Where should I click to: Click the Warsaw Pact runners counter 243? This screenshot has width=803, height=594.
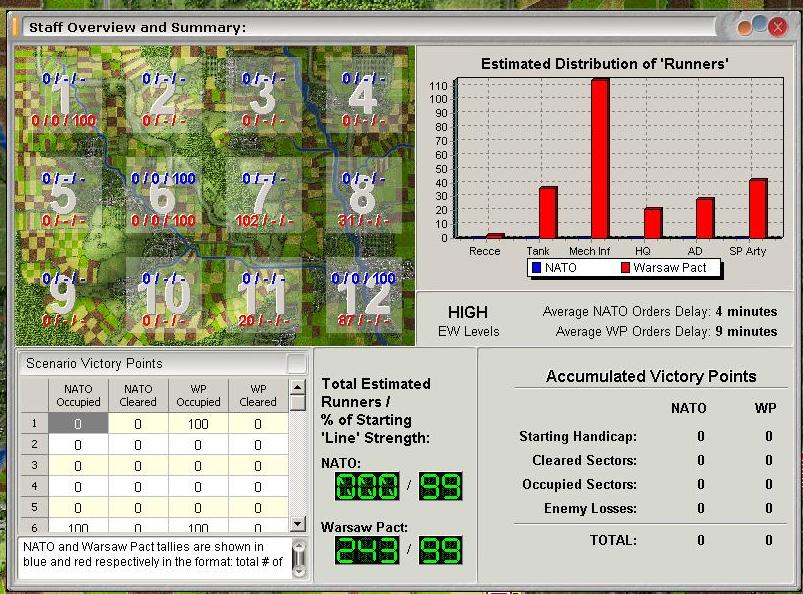pos(367,550)
